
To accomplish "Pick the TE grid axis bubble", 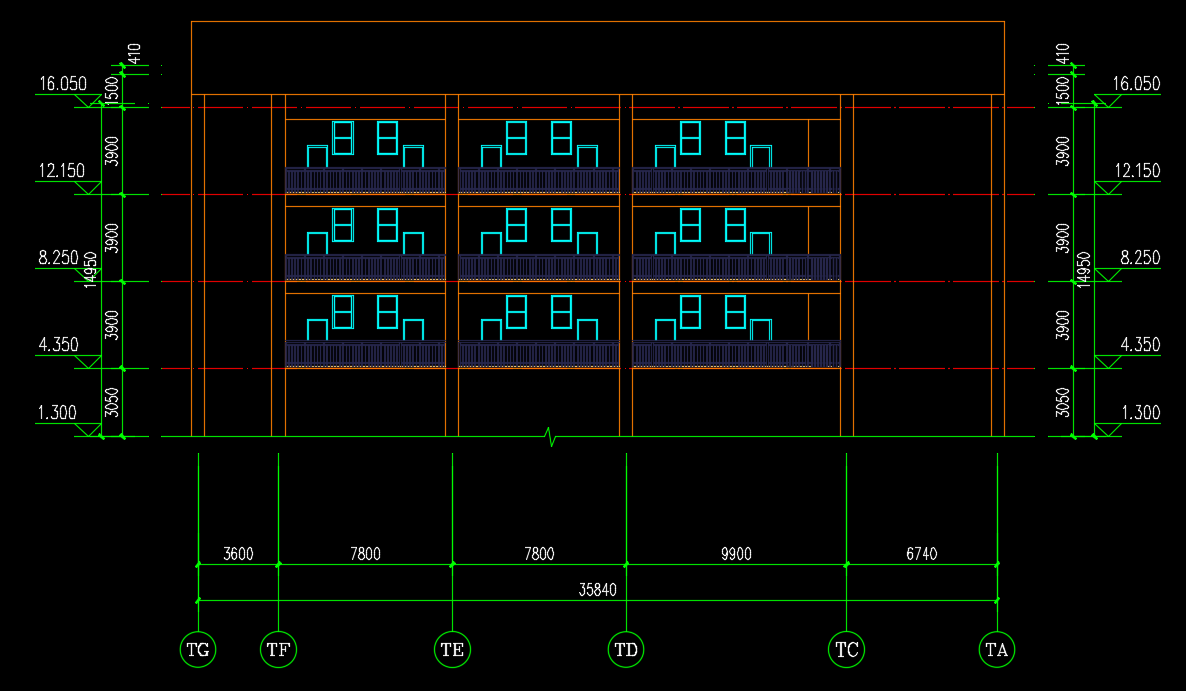I will coord(452,650).
